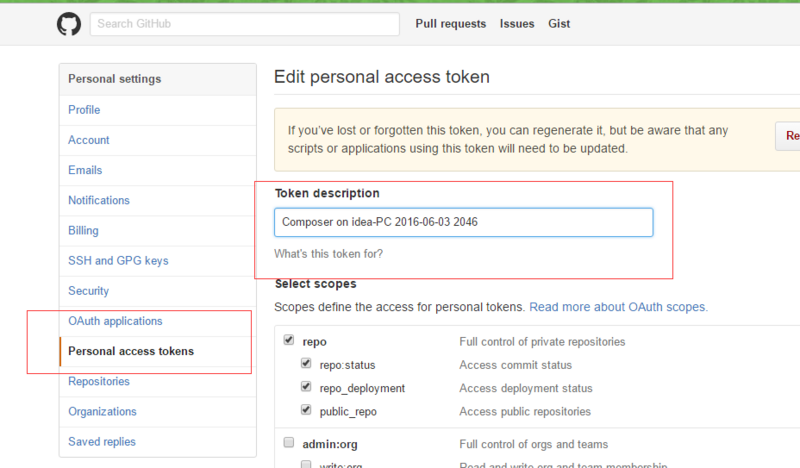Image resolution: width=800 pixels, height=468 pixels.
Task: Open Pull requests in top navigation
Action: (450, 24)
